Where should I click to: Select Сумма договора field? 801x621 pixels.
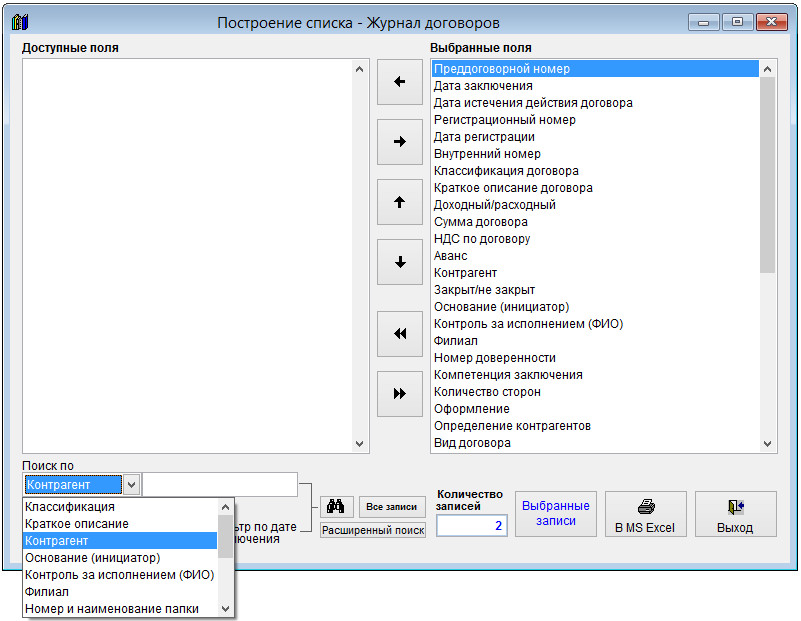[x=595, y=222]
